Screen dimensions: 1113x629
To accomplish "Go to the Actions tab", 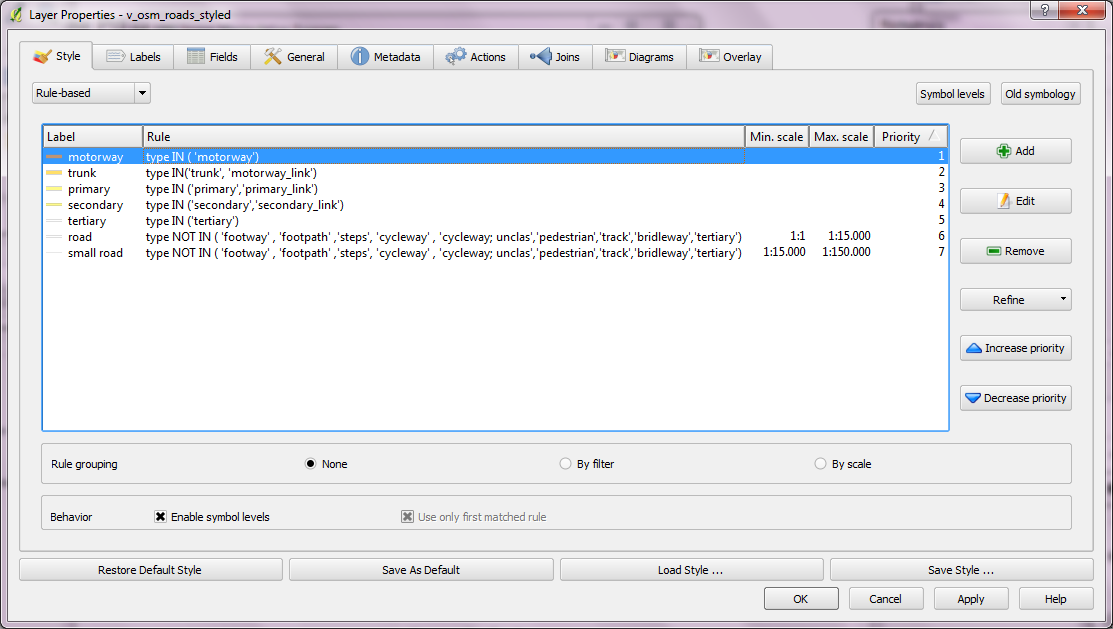I will (x=476, y=57).
